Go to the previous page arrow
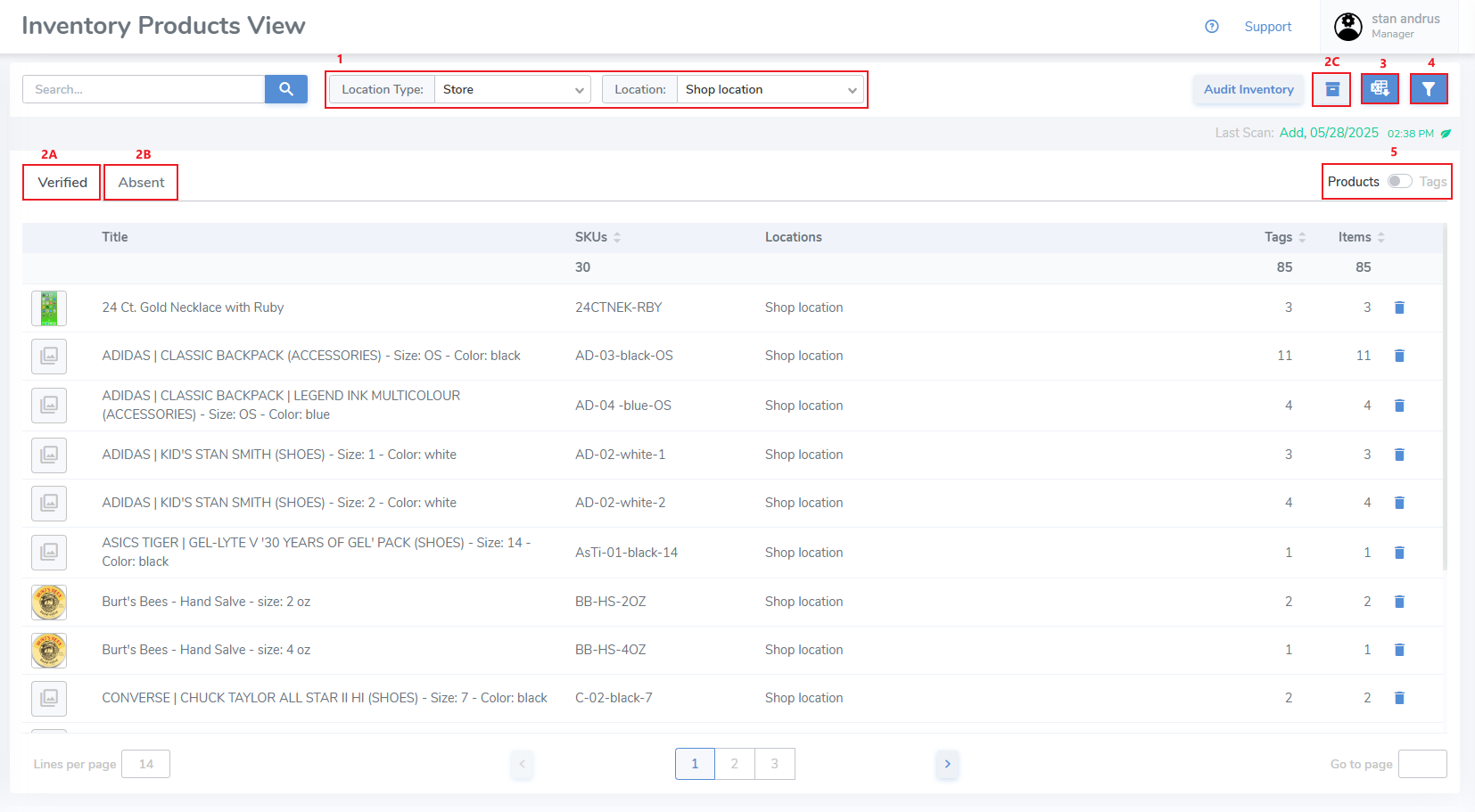 tap(523, 764)
